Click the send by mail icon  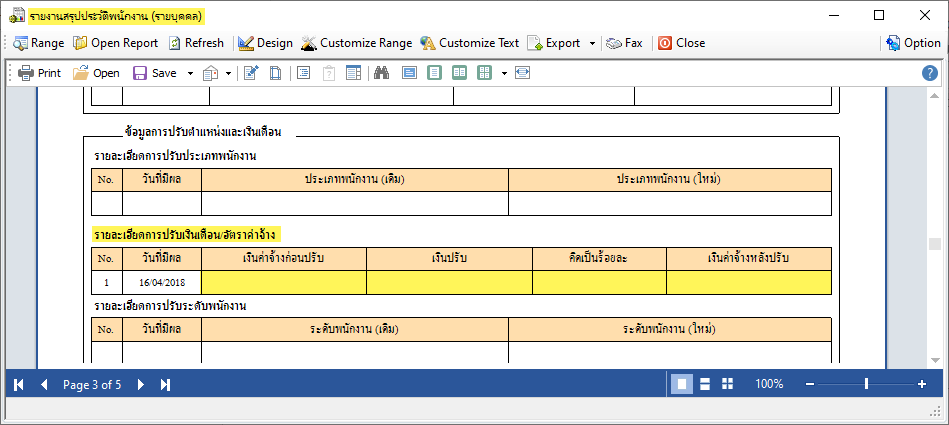tap(211, 73)
